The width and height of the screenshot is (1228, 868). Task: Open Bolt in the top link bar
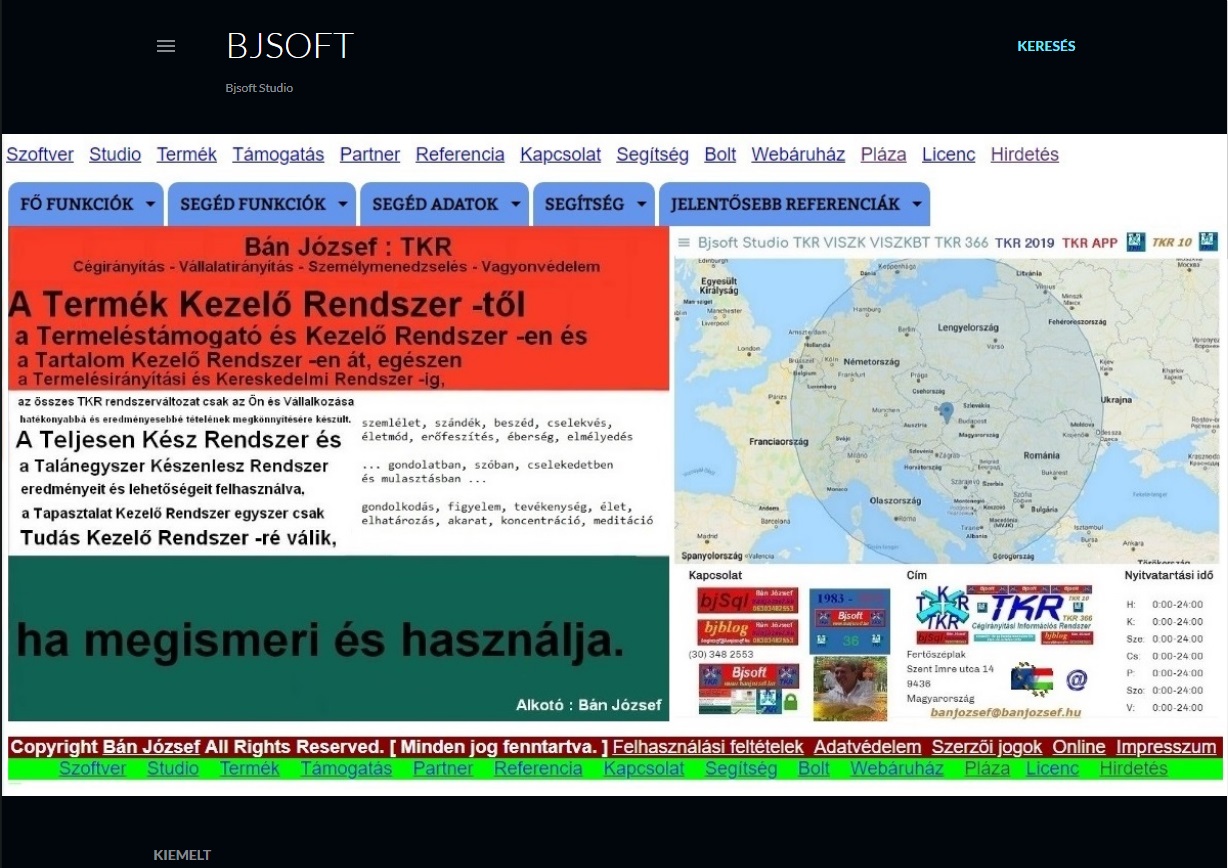[x=720, y=155]
